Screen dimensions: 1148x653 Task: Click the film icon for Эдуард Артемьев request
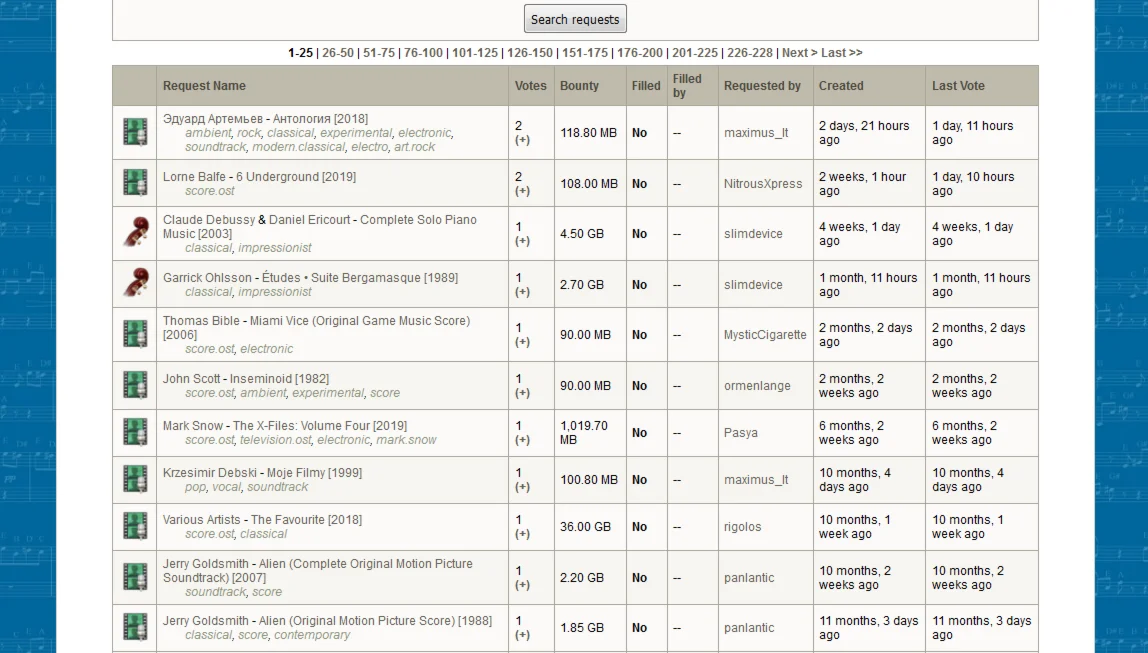pos(135,133)
